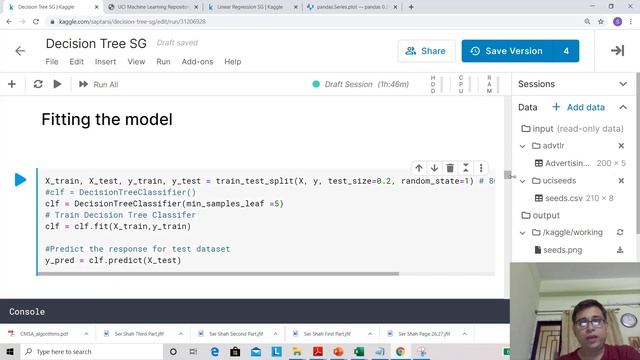The height and width of the screenshot is (360, 640).
Task: Click Run All button
Action: tap(98, 84)
